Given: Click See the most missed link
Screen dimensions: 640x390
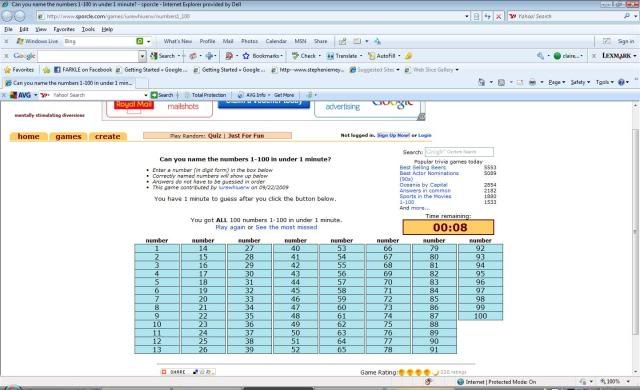Looking at the screenshot, I should coord(286,227).
